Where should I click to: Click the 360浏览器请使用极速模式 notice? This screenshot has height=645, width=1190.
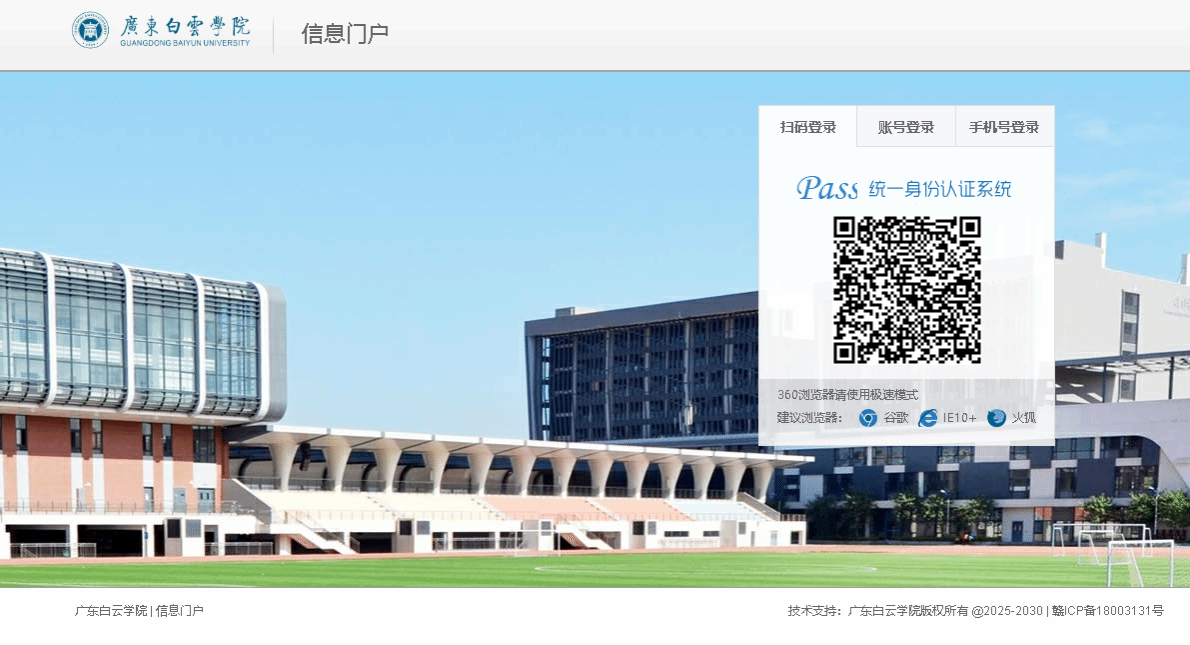[x=847, y=395]
